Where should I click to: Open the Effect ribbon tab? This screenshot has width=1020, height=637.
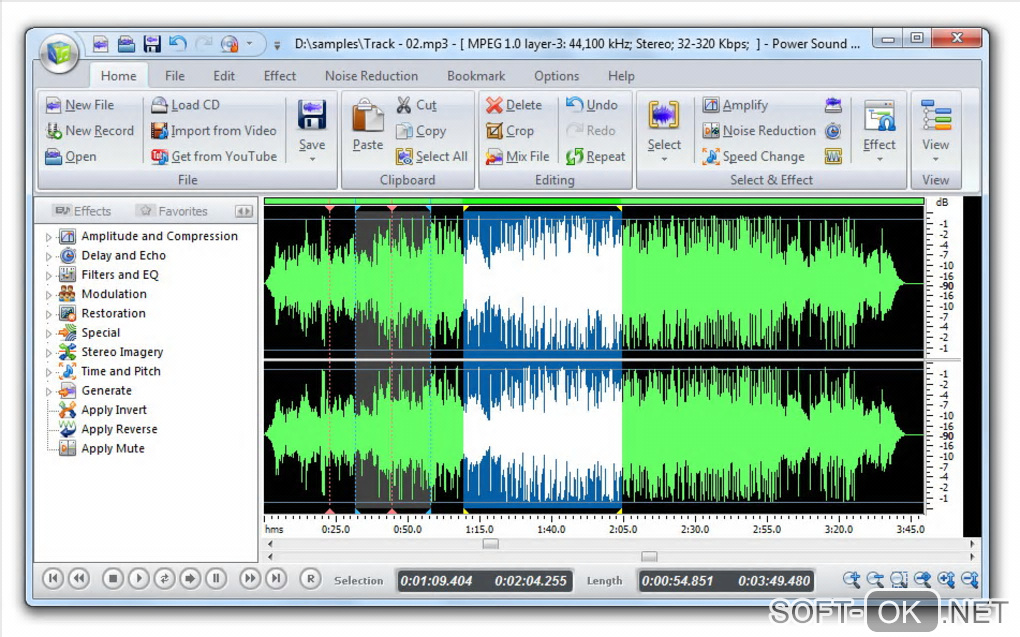click(280, 75)
